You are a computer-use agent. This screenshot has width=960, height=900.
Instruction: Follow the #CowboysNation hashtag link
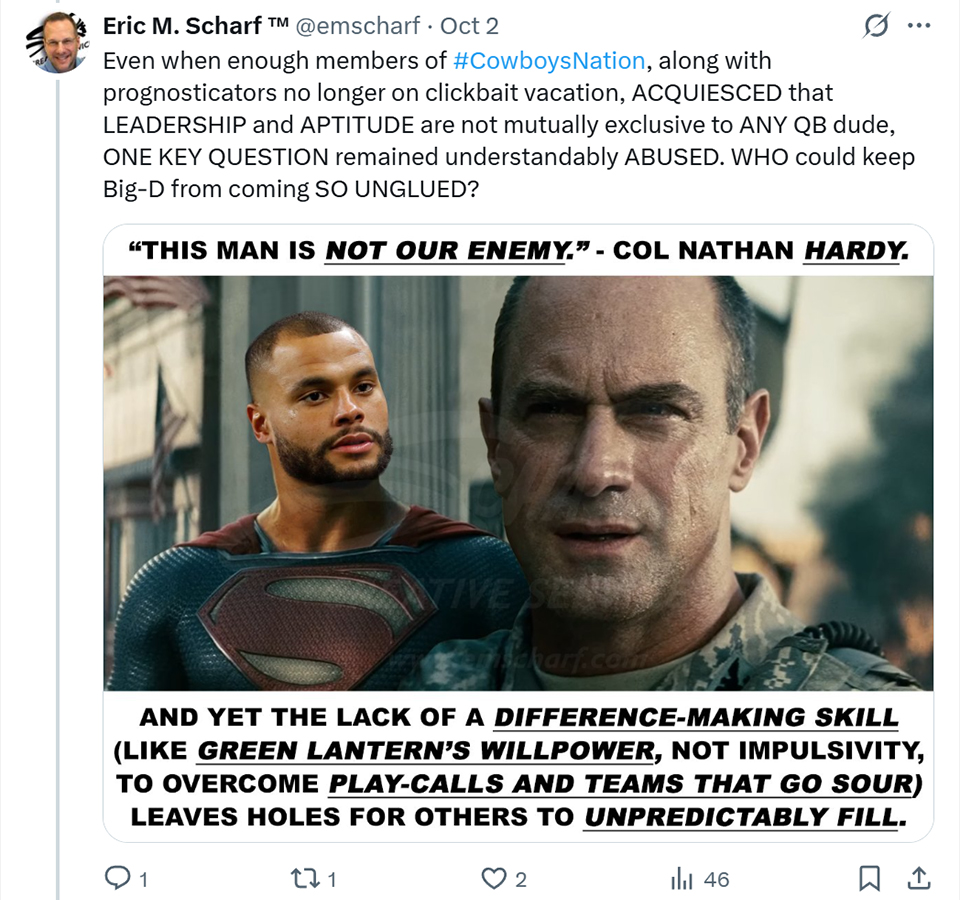tap(549, 60)
